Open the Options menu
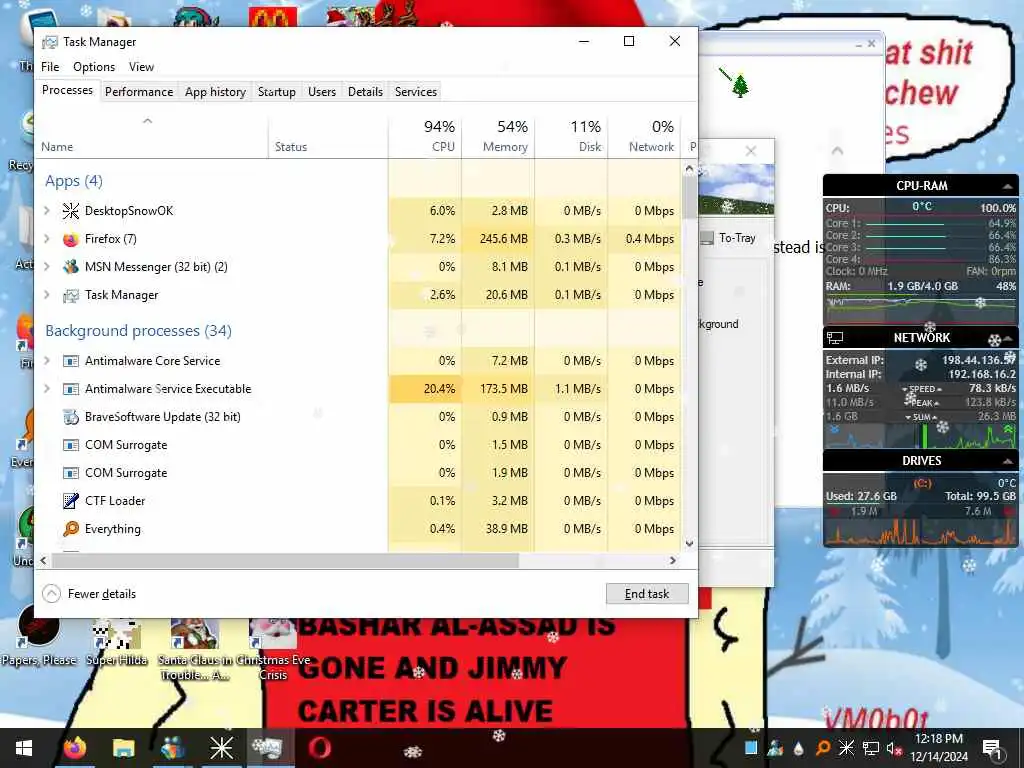This screenshot has width=1024, height=768. point(94,67)
